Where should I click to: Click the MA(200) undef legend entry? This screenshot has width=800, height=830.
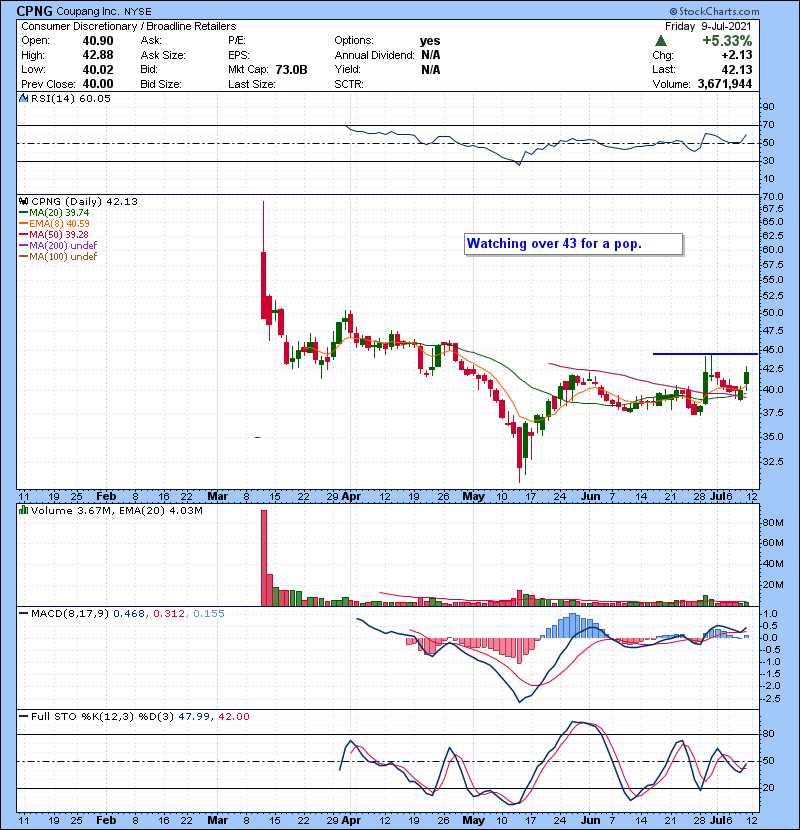[63, 246]
